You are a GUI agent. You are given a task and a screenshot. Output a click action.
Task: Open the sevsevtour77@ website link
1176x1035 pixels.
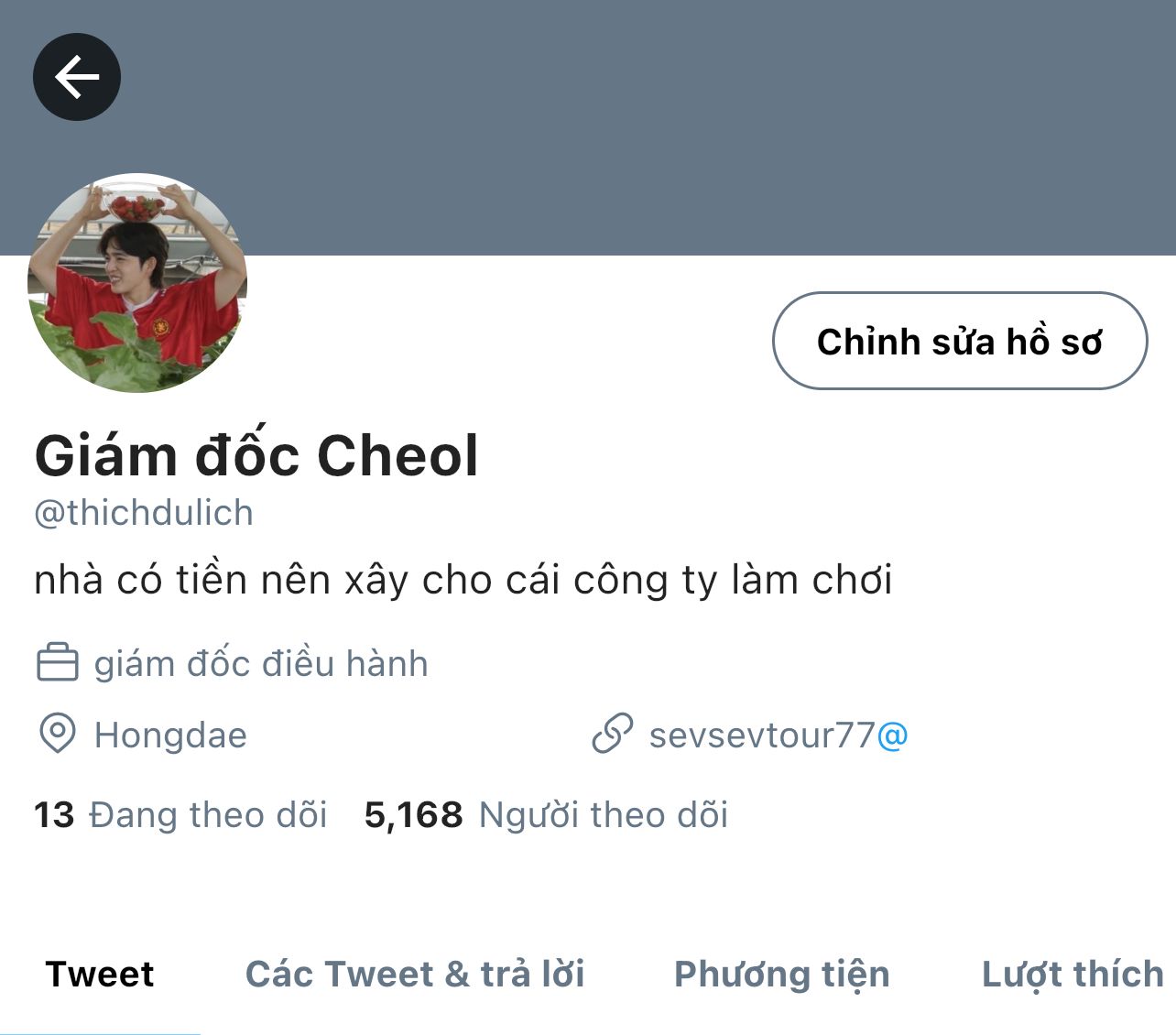[x=779, y=735]
